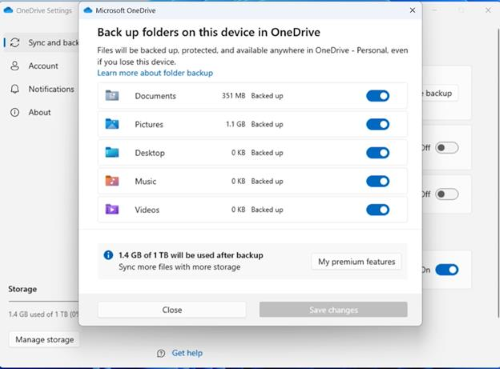Click the Desktop row label
The height and width of the screenshot is (369, 500).
150,153
